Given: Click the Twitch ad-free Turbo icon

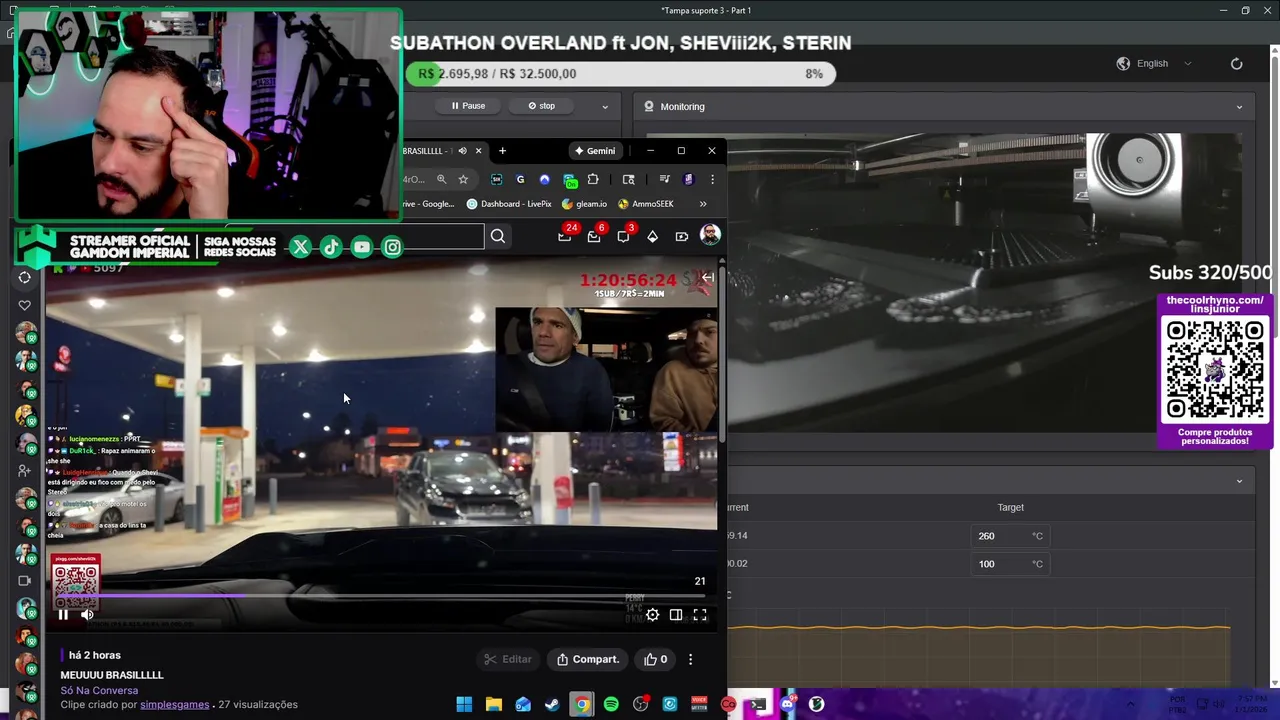Looking at the screenshot, I should click(681, 236).
